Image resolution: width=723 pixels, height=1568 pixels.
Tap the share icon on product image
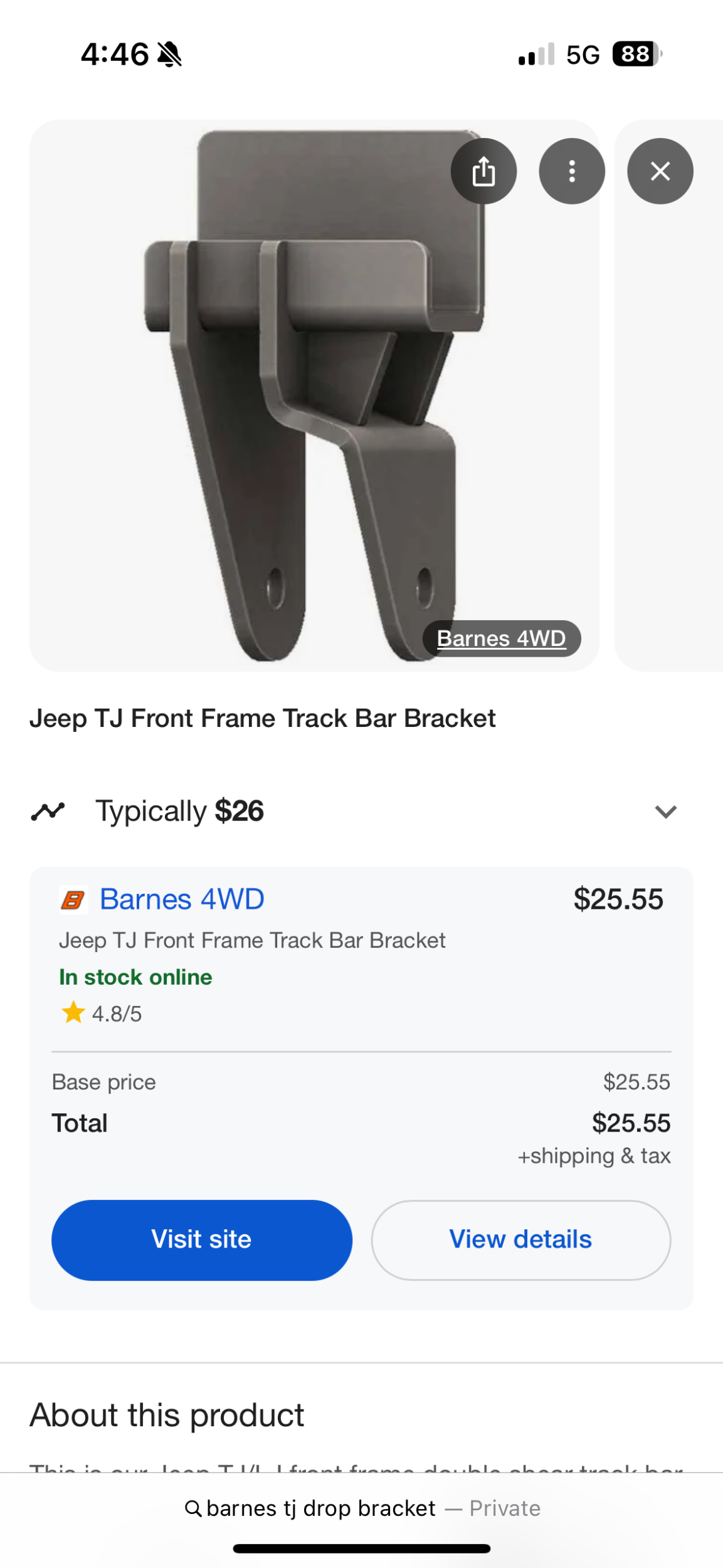(x=483, y=171)
